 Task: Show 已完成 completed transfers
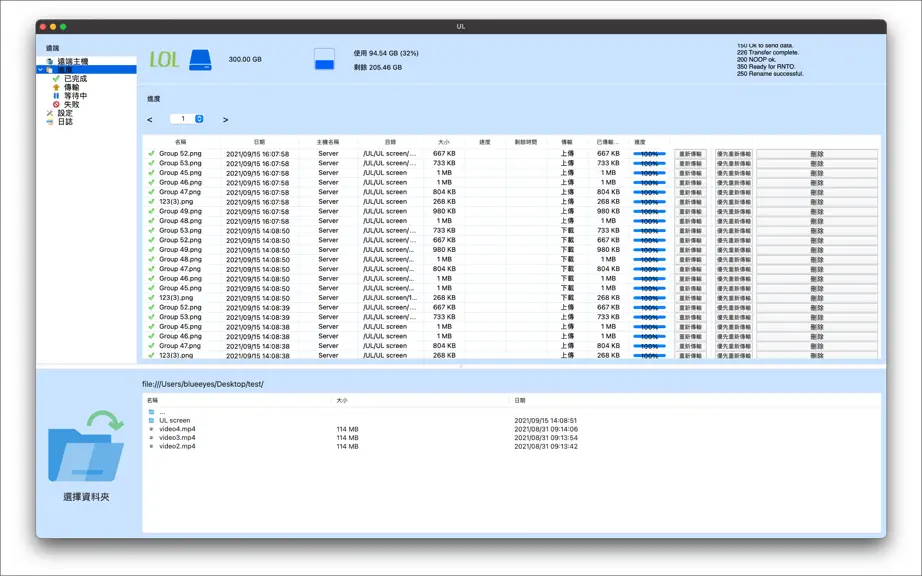tap(75, 78)
